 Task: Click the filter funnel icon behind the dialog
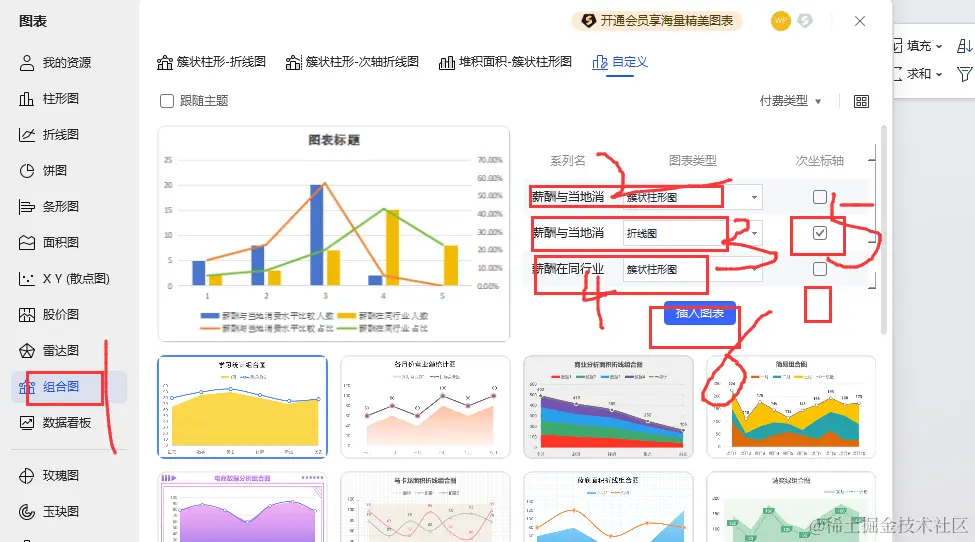965,74
